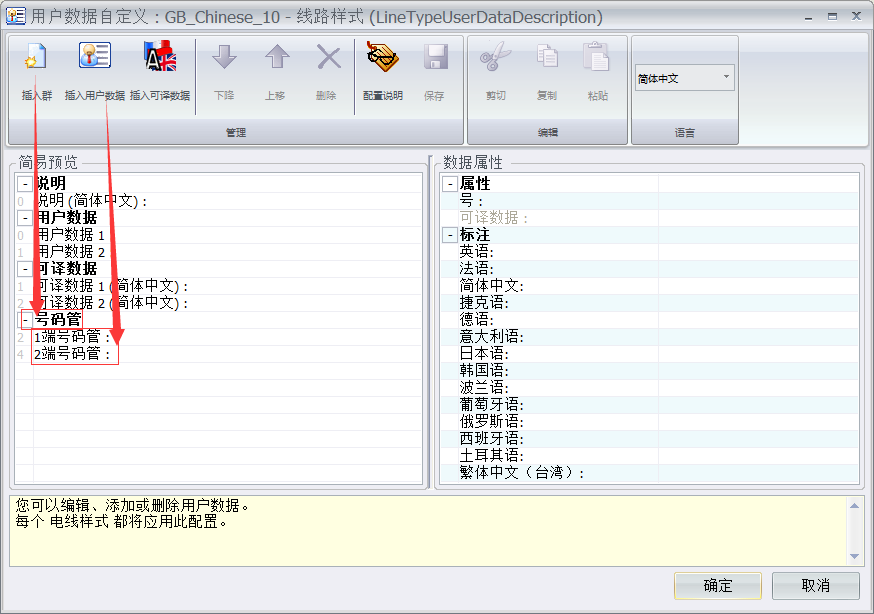The height and width of the screenshot is (614, 874).
Task: Select the 1端号码管 entry
Action: click(71, 337)
